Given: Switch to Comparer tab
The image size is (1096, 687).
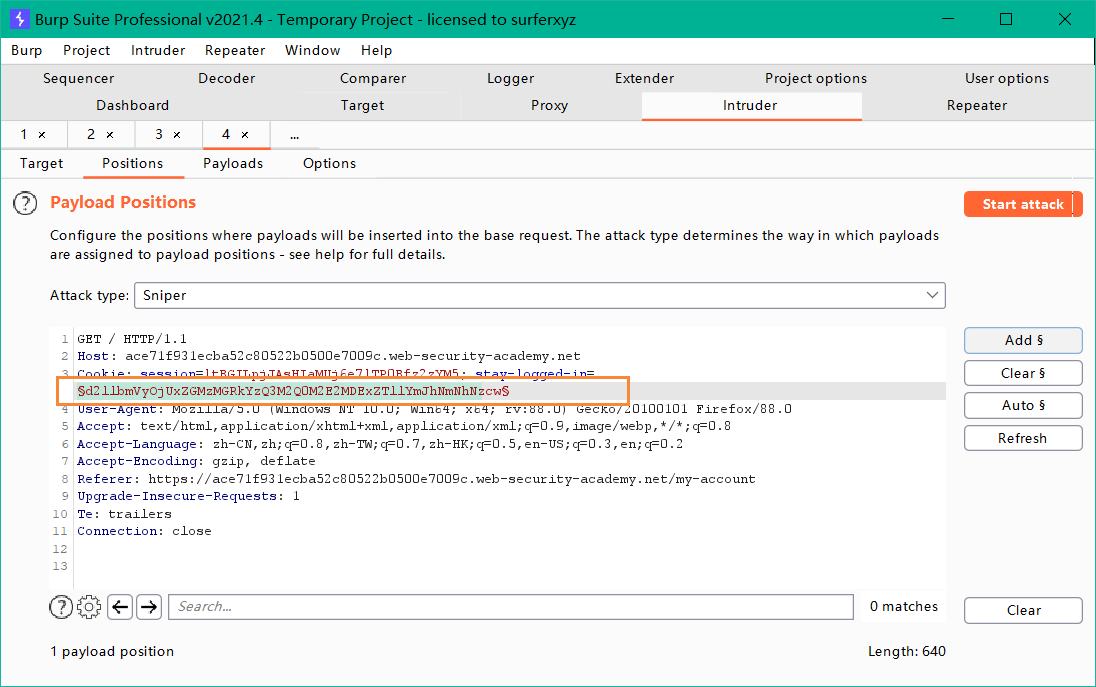Looking at the screenshot, I should click(373, 78).
